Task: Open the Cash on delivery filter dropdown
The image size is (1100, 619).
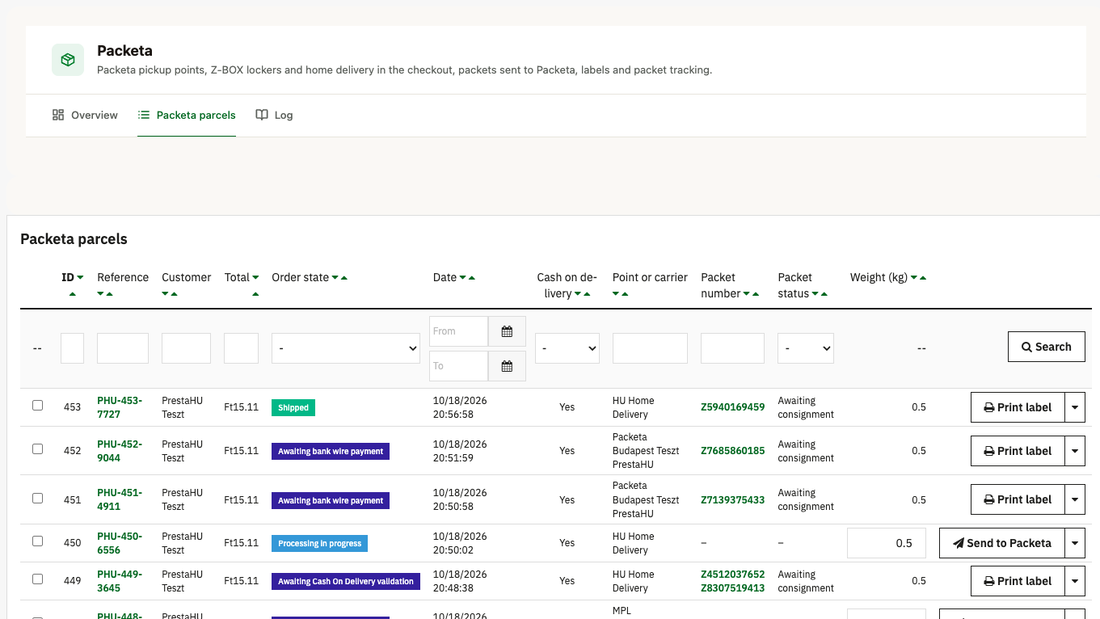Action: point(567,348)
